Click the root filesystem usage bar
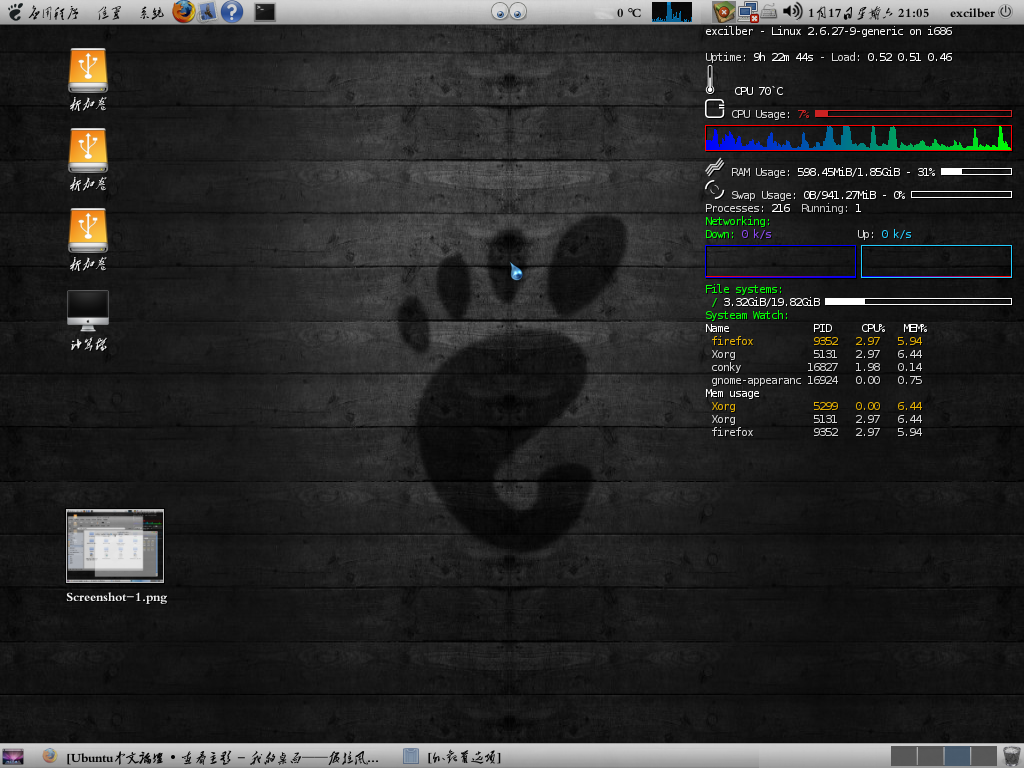Screen dimensions: 1024x768 (x=918, y=302)
